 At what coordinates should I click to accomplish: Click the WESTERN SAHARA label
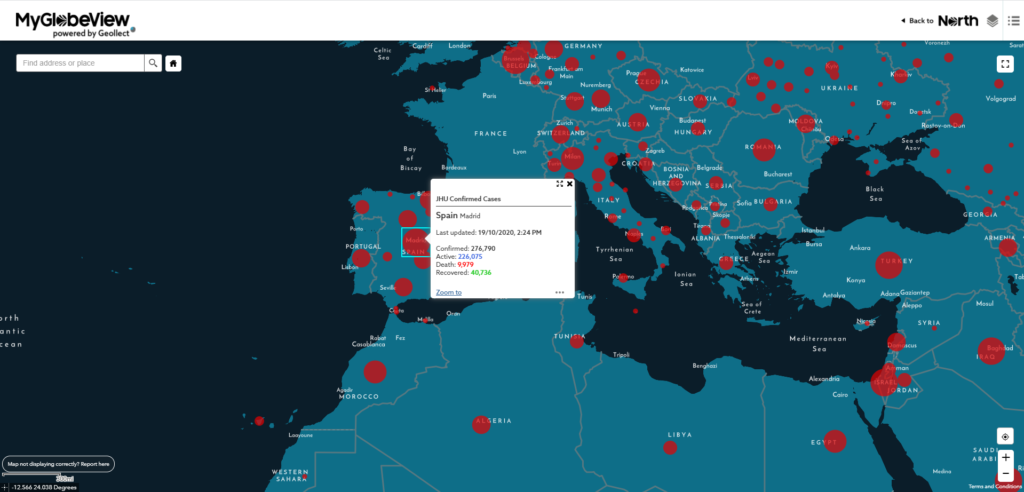(x=290, y=476)
